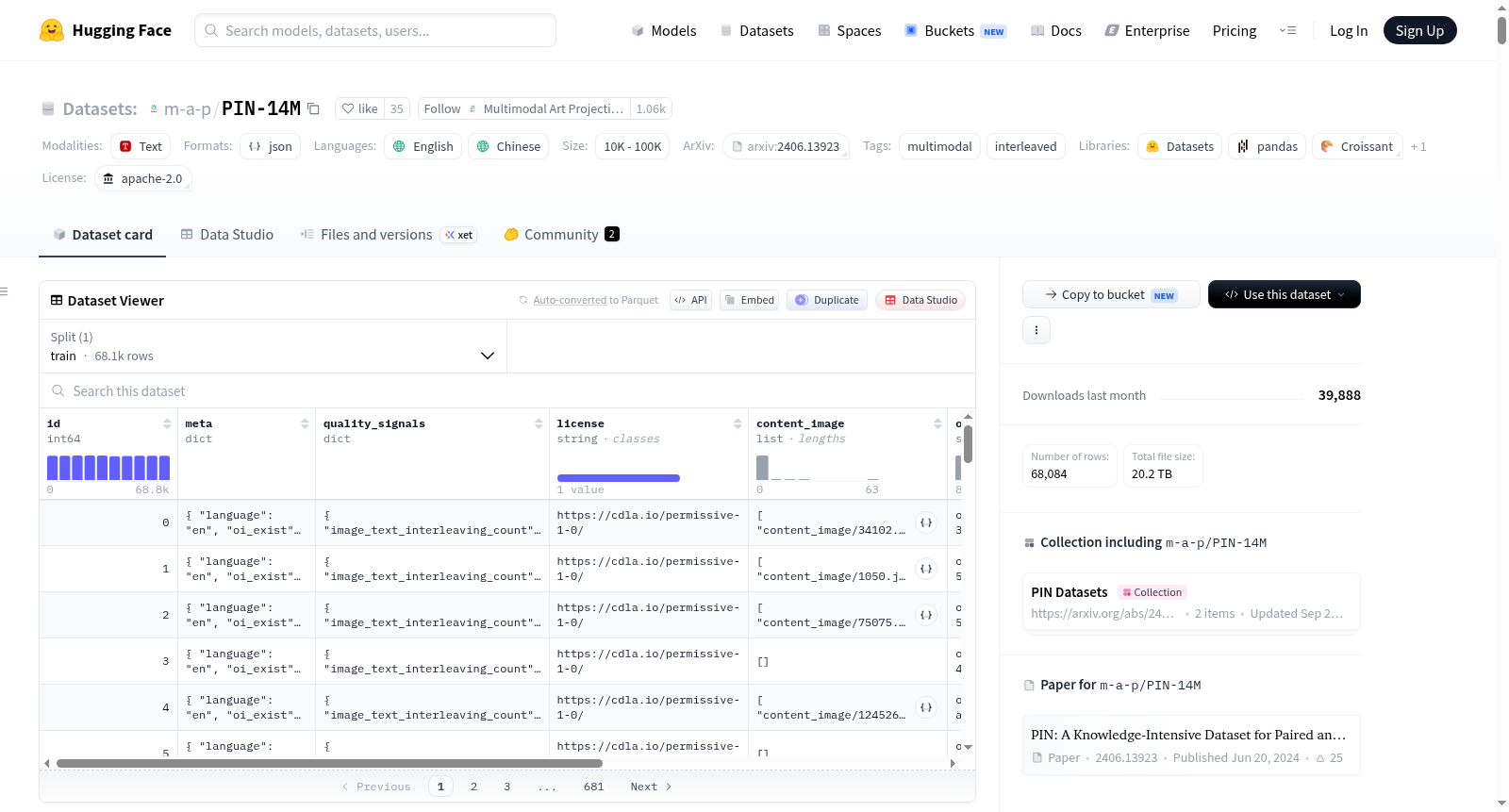Open the Models page
Screen dimensions: 1509x812
pos(664,31)
